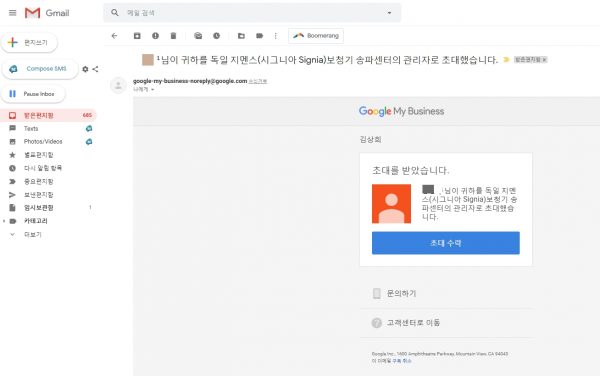
Task: Expand the categories arrow in sidebar
Action: [x=4, y=221]
